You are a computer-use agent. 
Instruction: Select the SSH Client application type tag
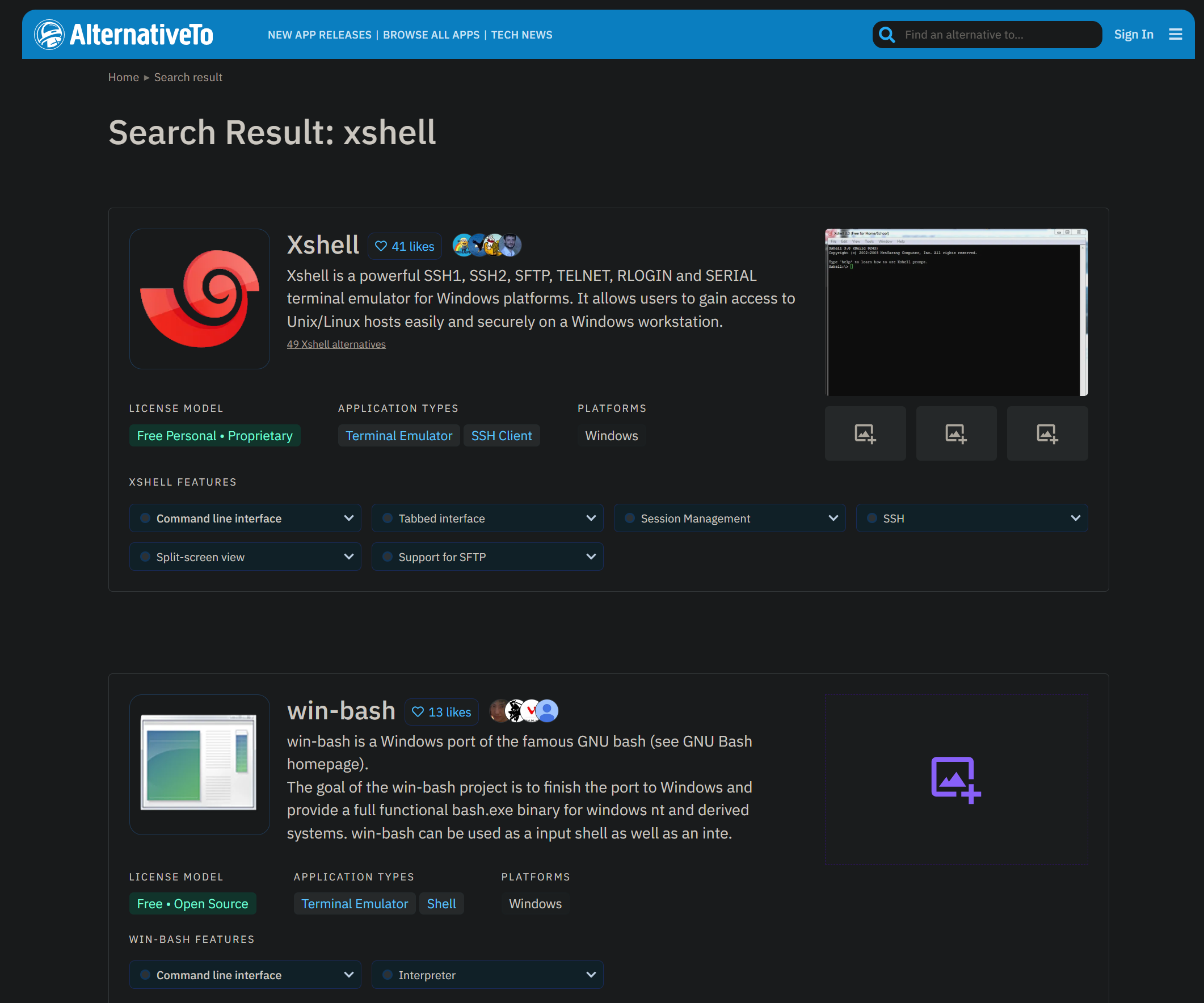501,436
